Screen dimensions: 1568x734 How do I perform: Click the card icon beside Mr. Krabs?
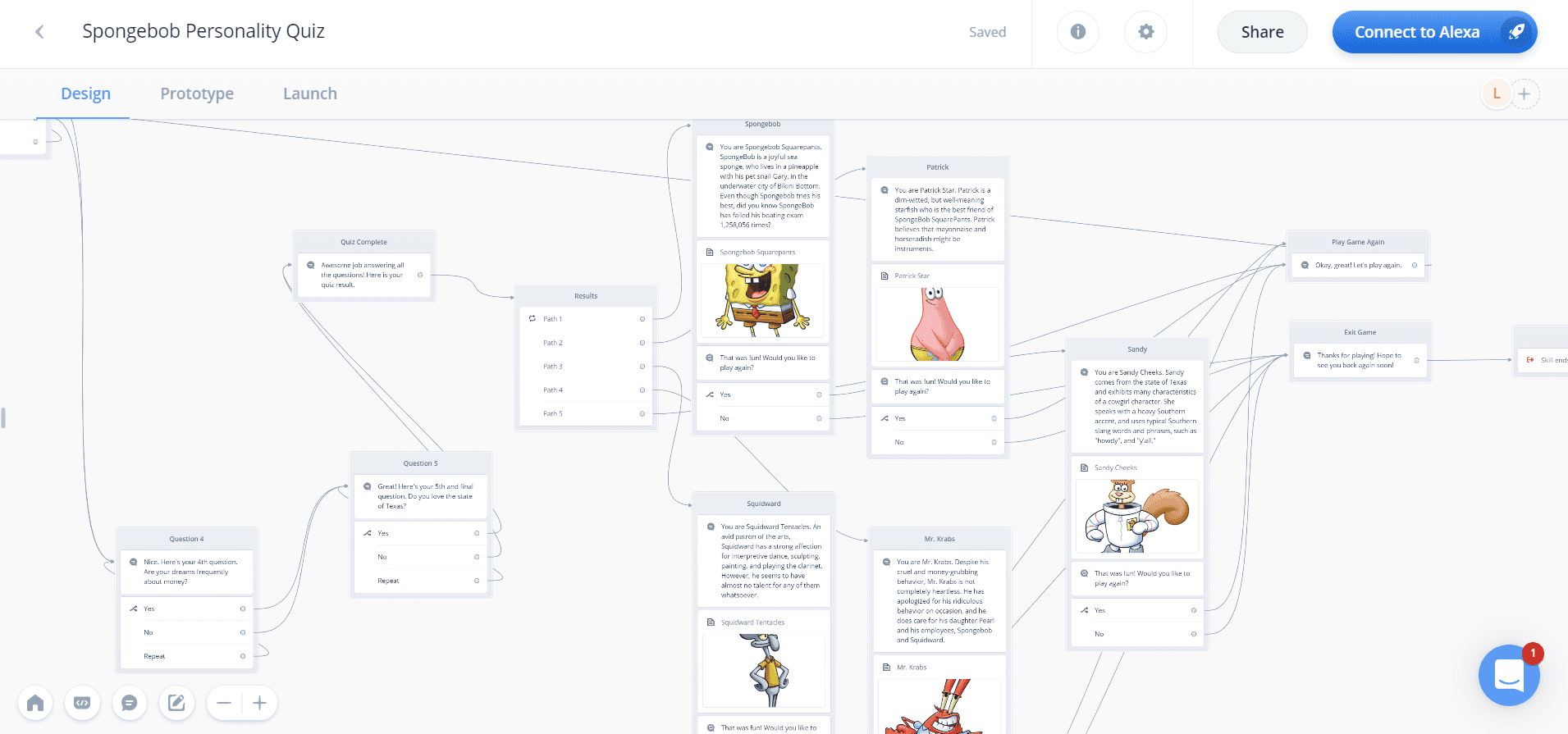pyautogui.click(x=886, y=668)
